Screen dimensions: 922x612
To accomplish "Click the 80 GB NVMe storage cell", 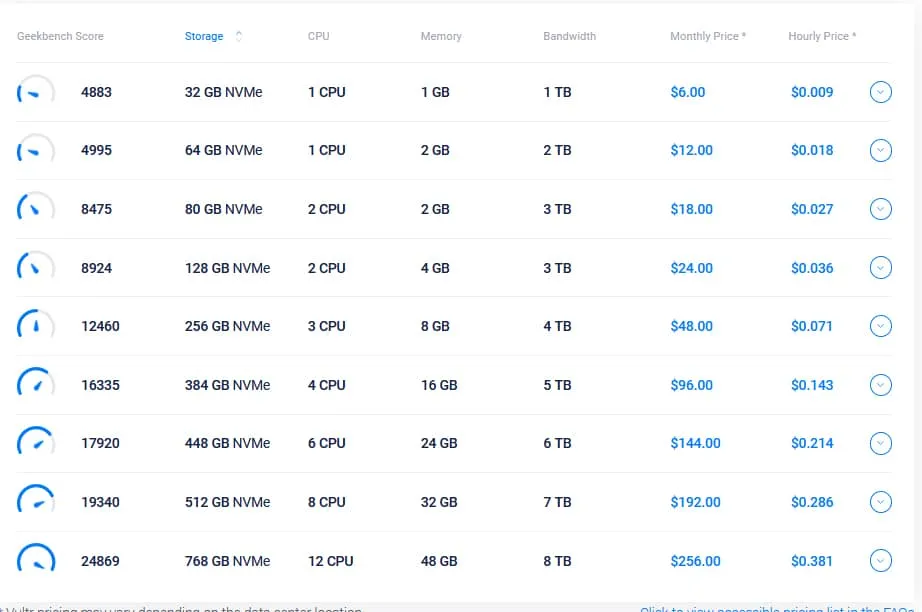I will [223, 209].
